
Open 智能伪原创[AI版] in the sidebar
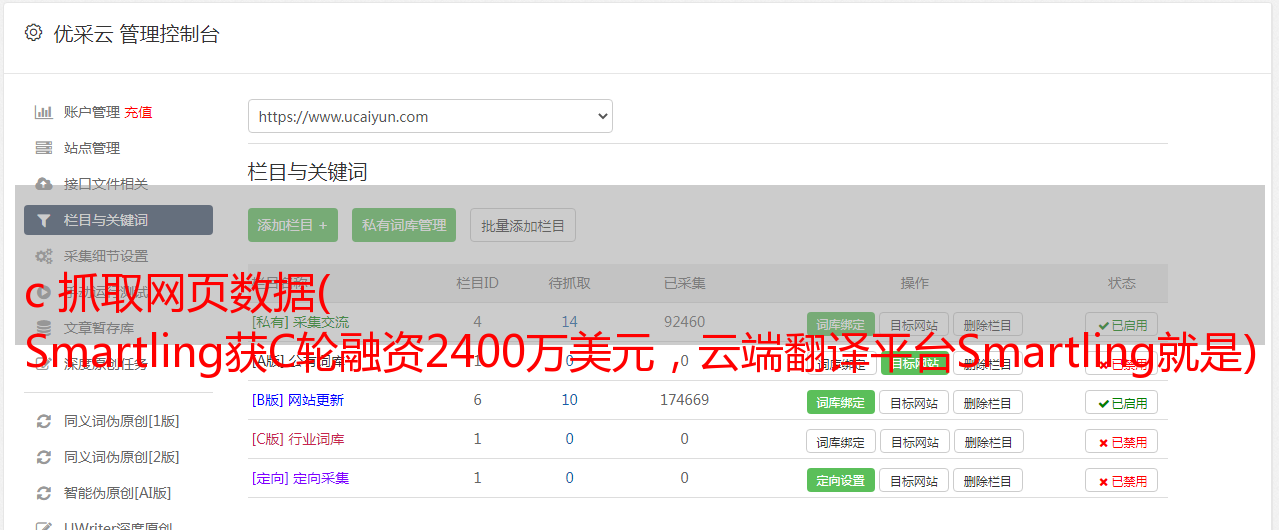click(118, 493)
